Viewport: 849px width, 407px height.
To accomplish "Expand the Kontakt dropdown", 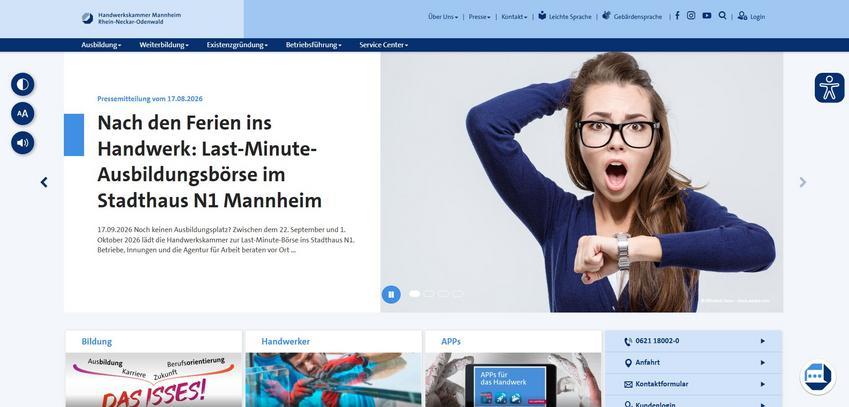I will point(514,17).
